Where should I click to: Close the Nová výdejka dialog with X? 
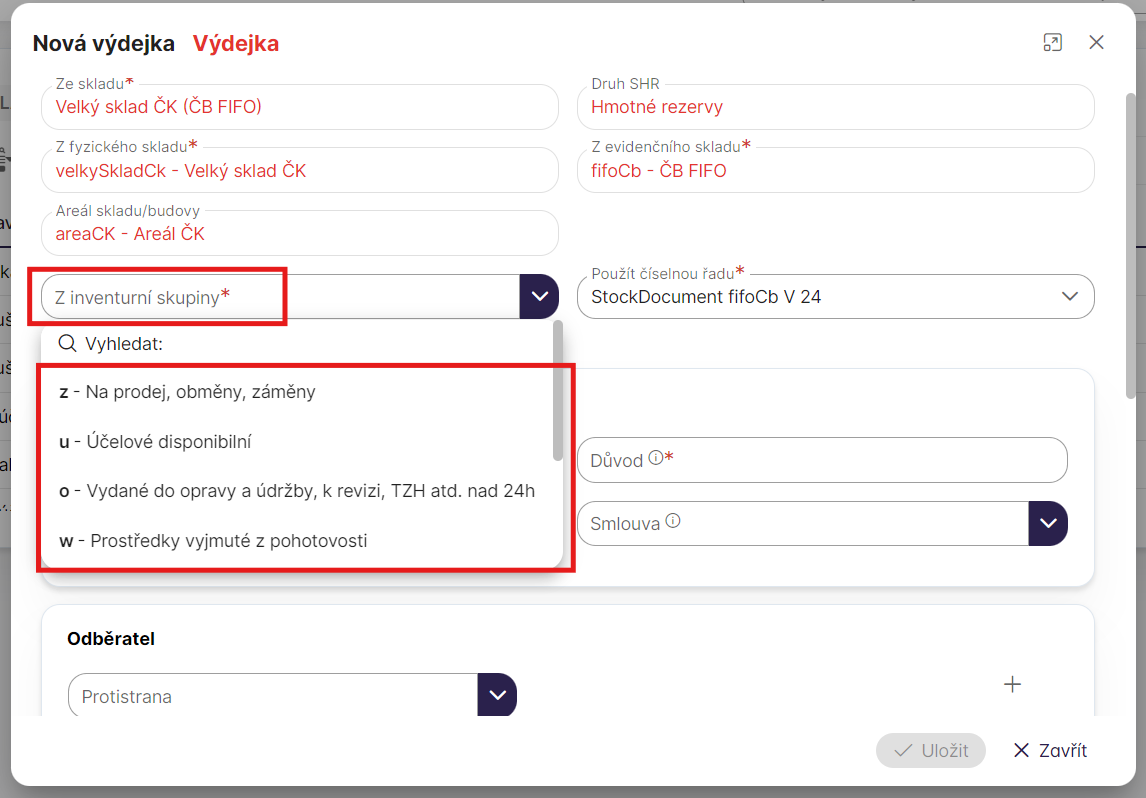point(1096,42)
